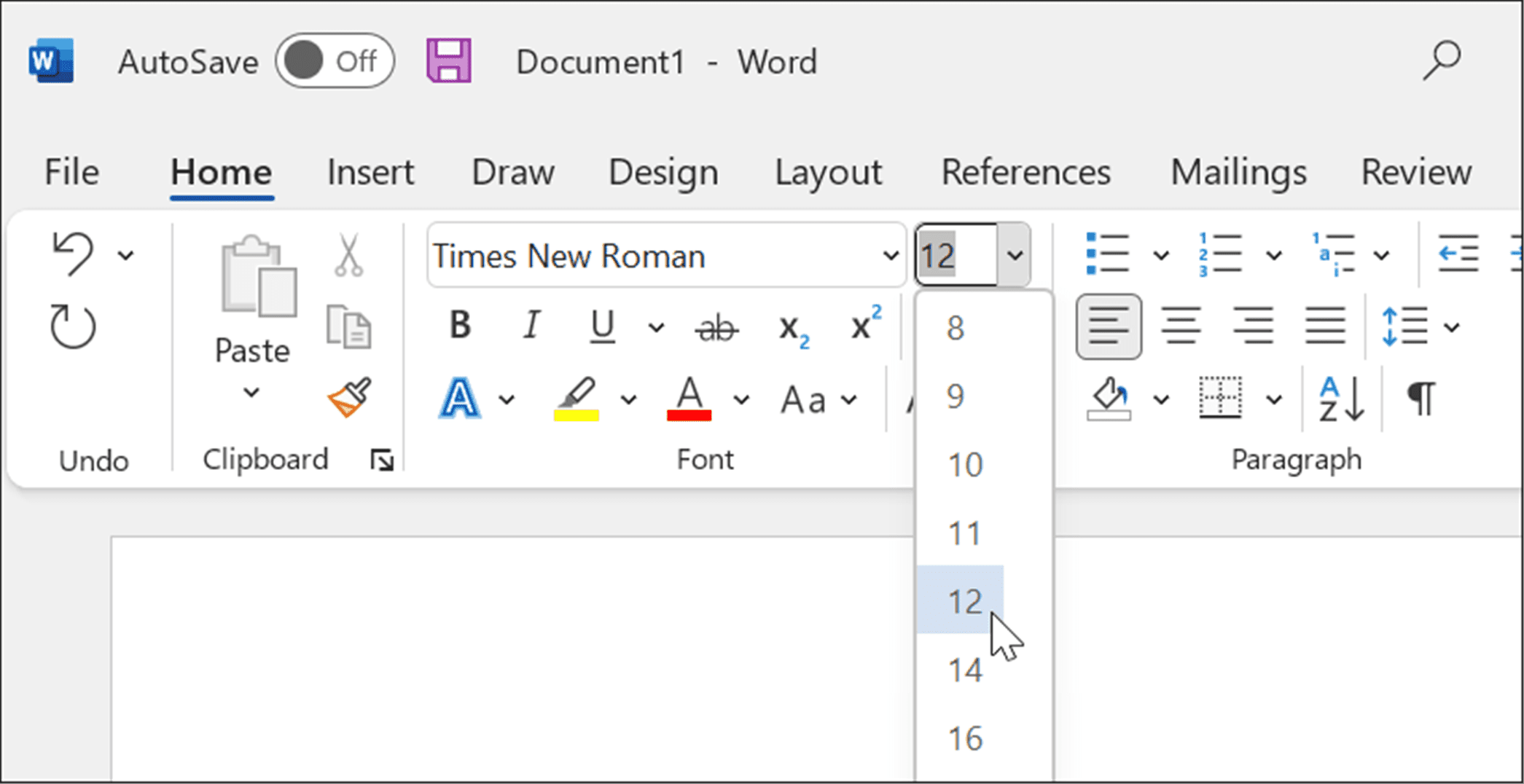Image resolution: width=1524 pixels, height=784 pixels.
Task: Toggle bold formatting
Action: pyautogui.click(x=459, y=326)
